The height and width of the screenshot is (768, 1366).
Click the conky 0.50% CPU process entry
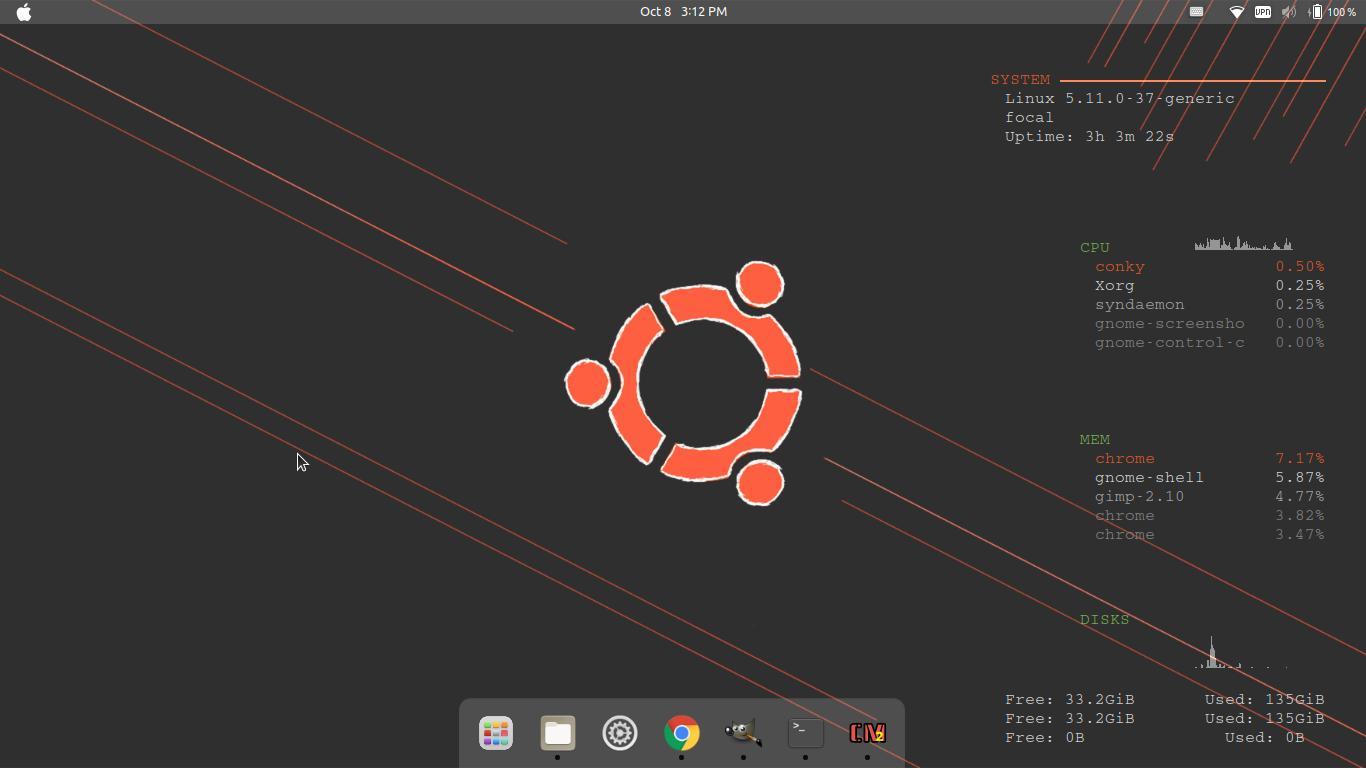click(x=1209, y=267)
